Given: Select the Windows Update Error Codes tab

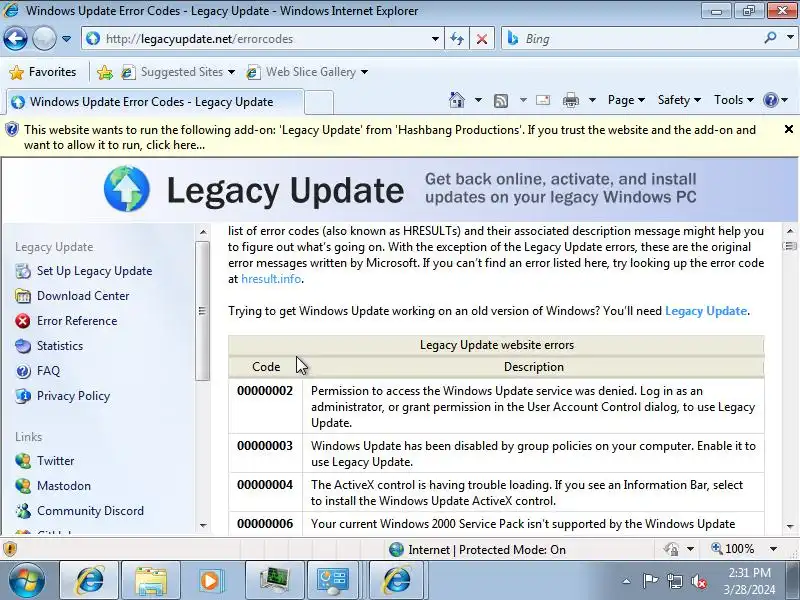Looking at the screenshot, I should pos(153,102).
